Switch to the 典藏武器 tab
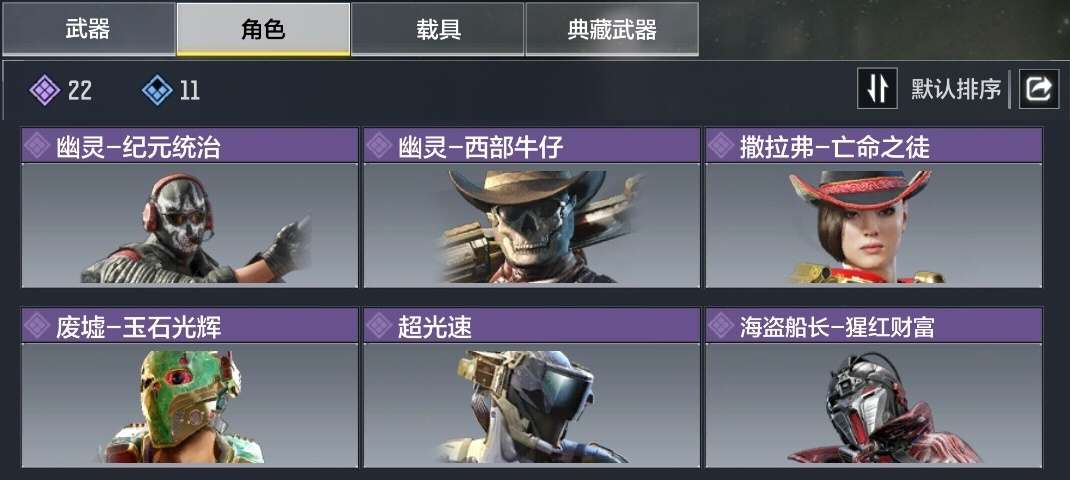The image size is (1070, 480). point(612,29)
